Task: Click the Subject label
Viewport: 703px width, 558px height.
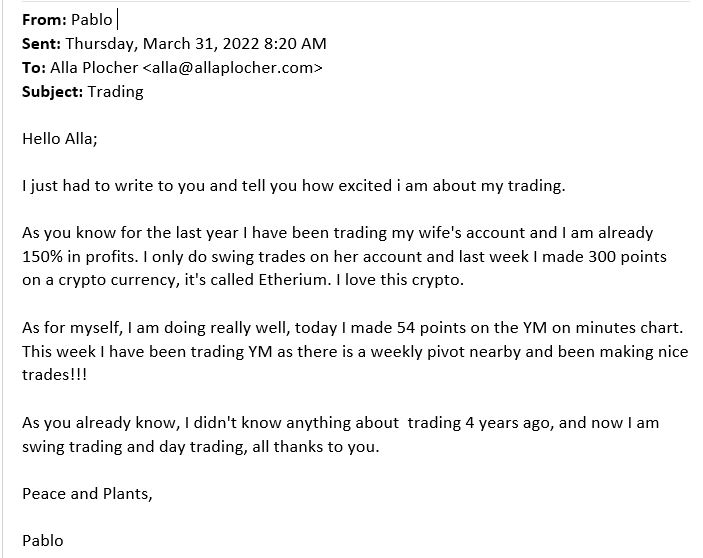Action: 52,91
